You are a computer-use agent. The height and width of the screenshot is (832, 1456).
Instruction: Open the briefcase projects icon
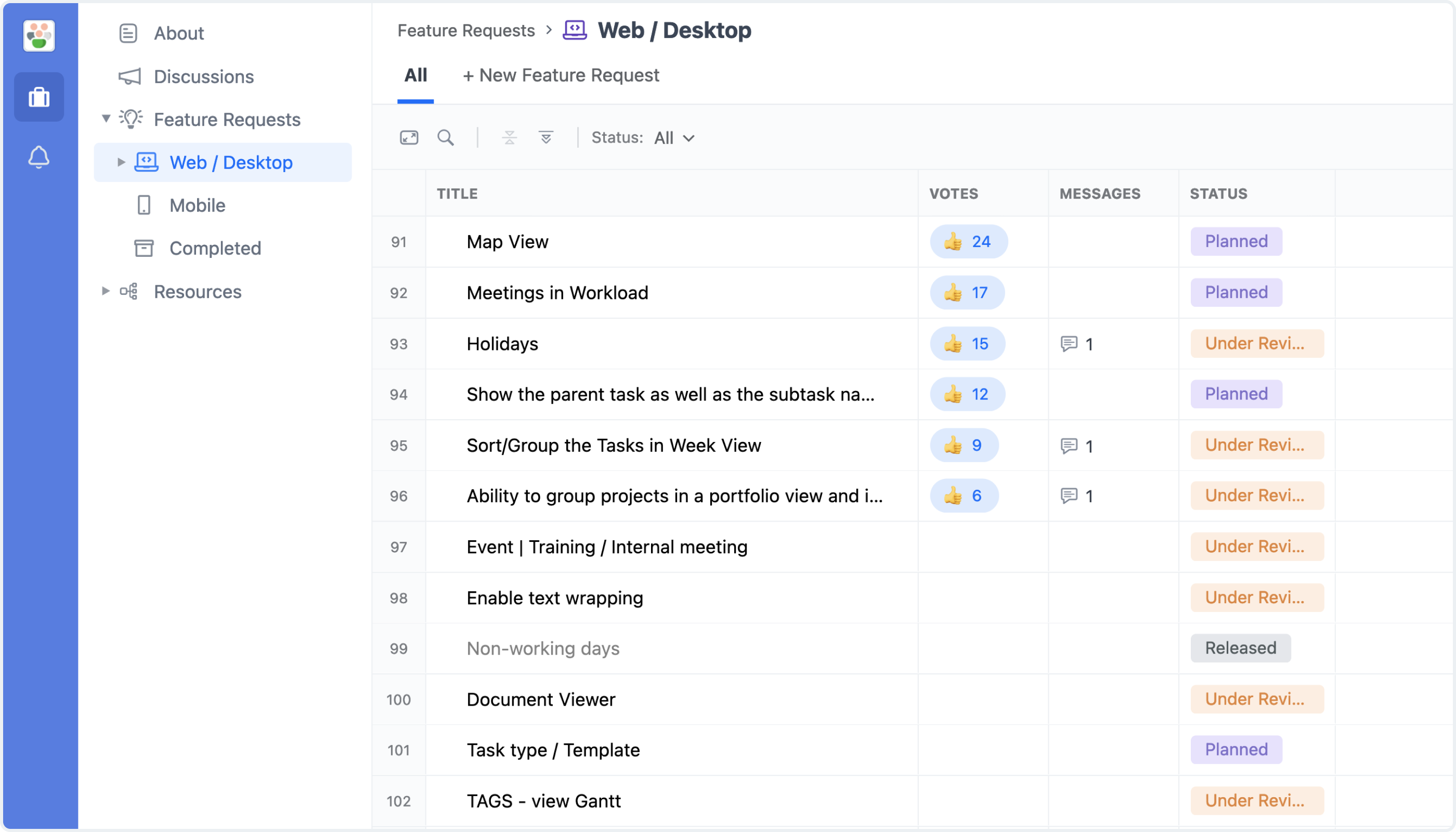tap(39, 97)
